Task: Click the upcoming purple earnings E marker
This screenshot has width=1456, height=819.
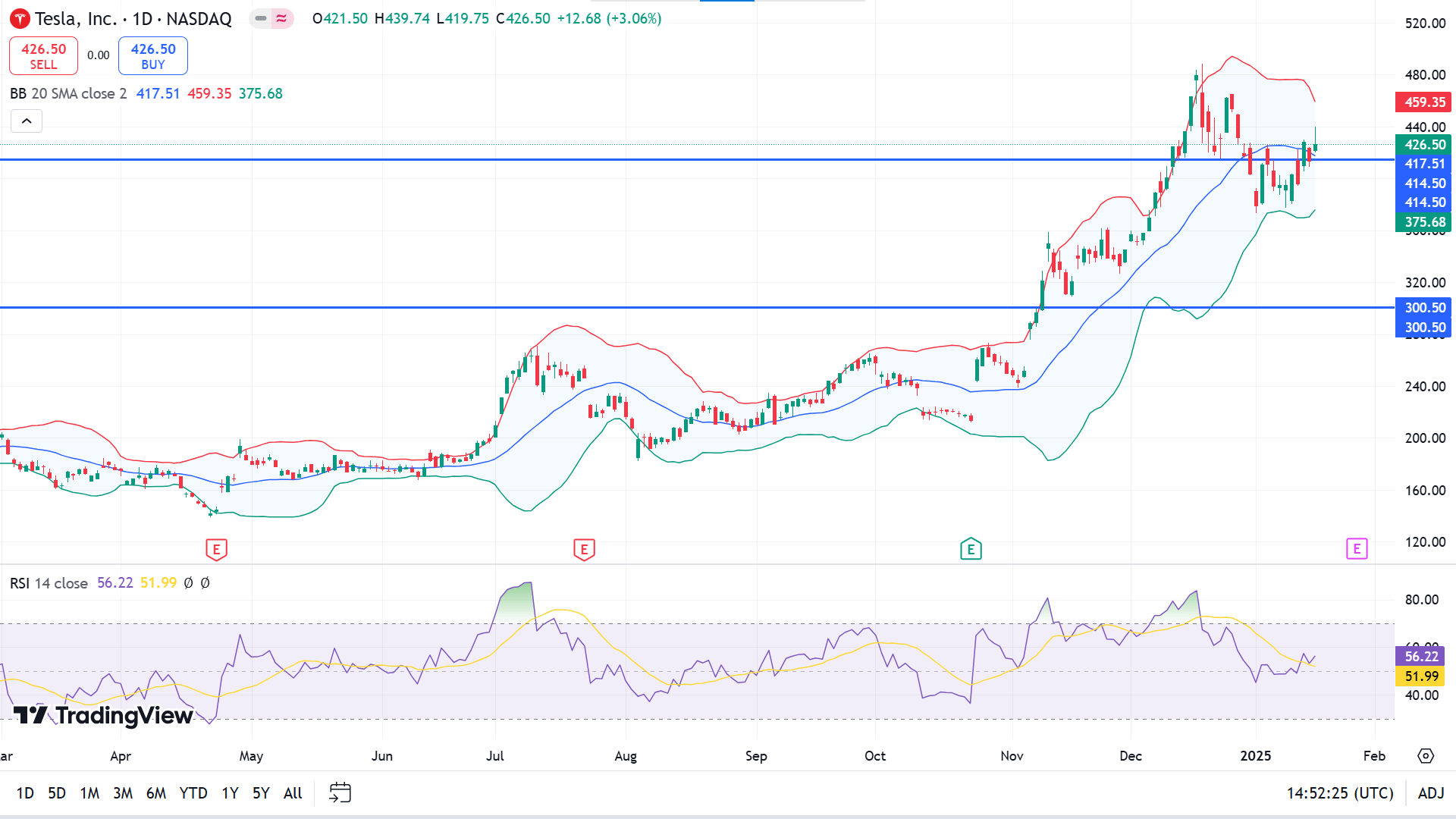Action: pyautogui.click(x=1357, y=548)
